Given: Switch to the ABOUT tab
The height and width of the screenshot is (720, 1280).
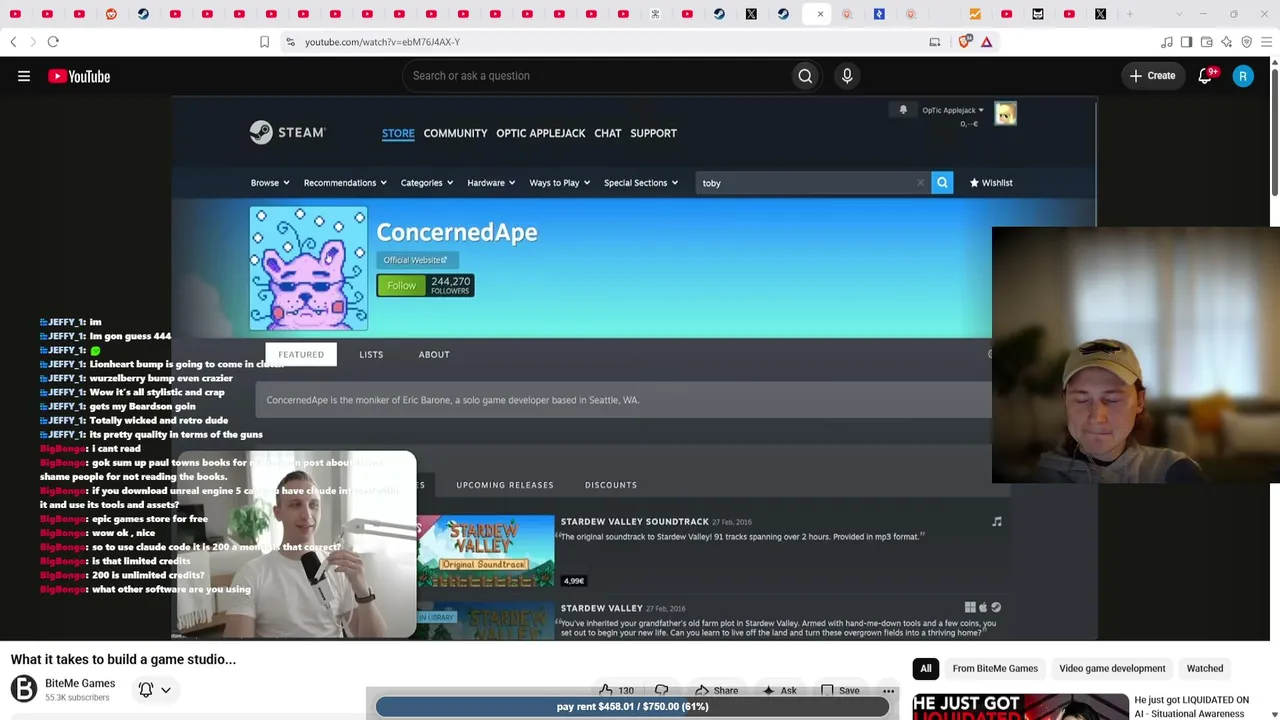Looking at the screenshot, I should [434, 354].
